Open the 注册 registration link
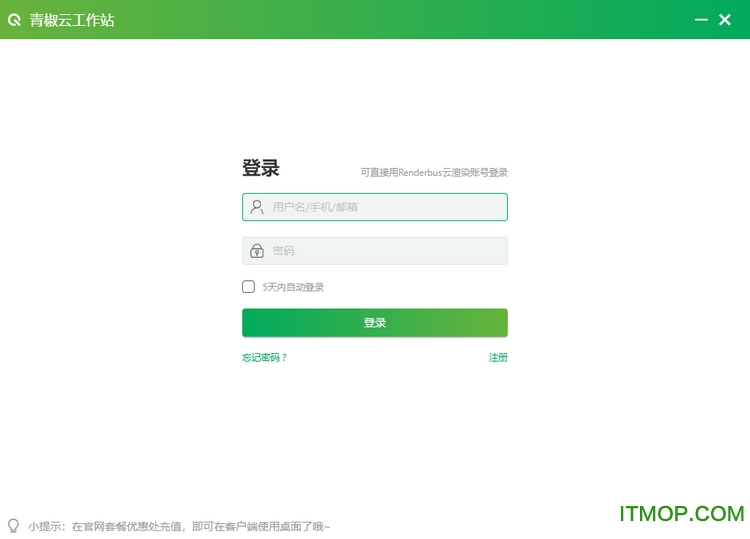This screenshot has width=750, height=539. click(497, 358)
